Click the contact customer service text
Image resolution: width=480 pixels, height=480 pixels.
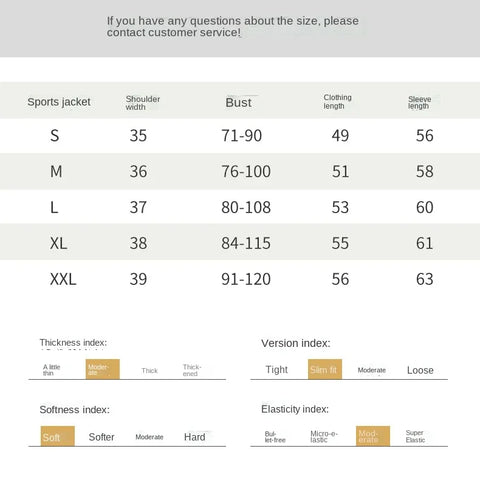173,33
